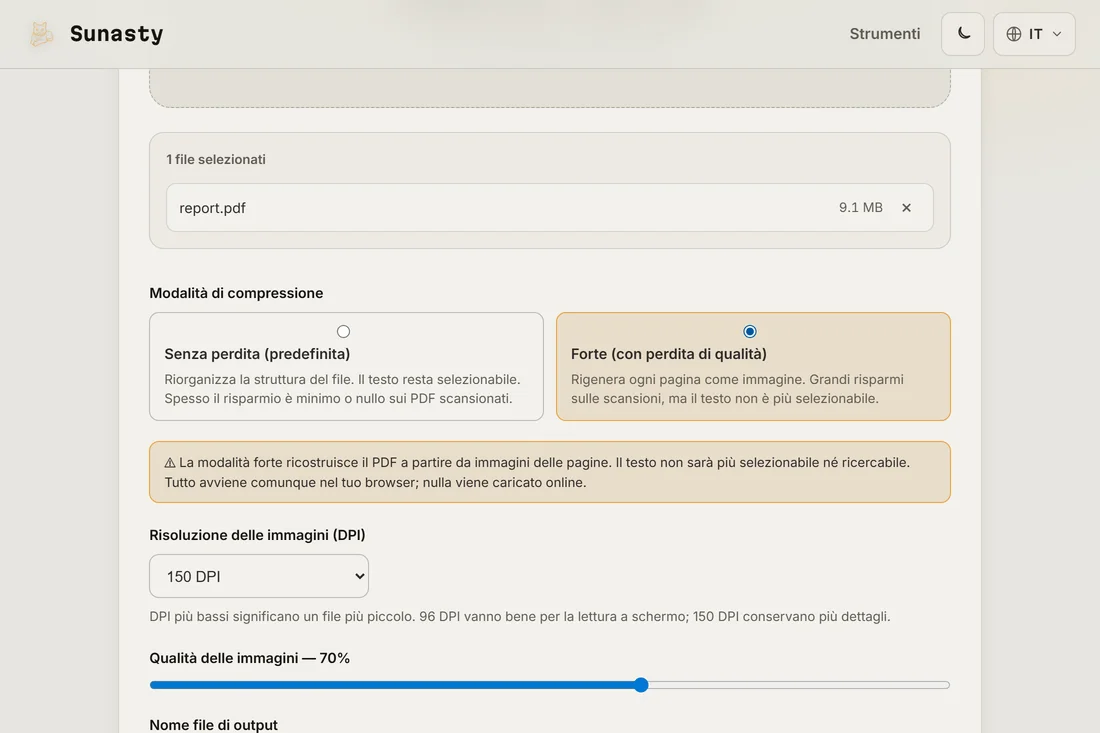This screenshot has width=1100, height=733.
Task: Click the 9.1 MB file size
Action: coord(861,208)
